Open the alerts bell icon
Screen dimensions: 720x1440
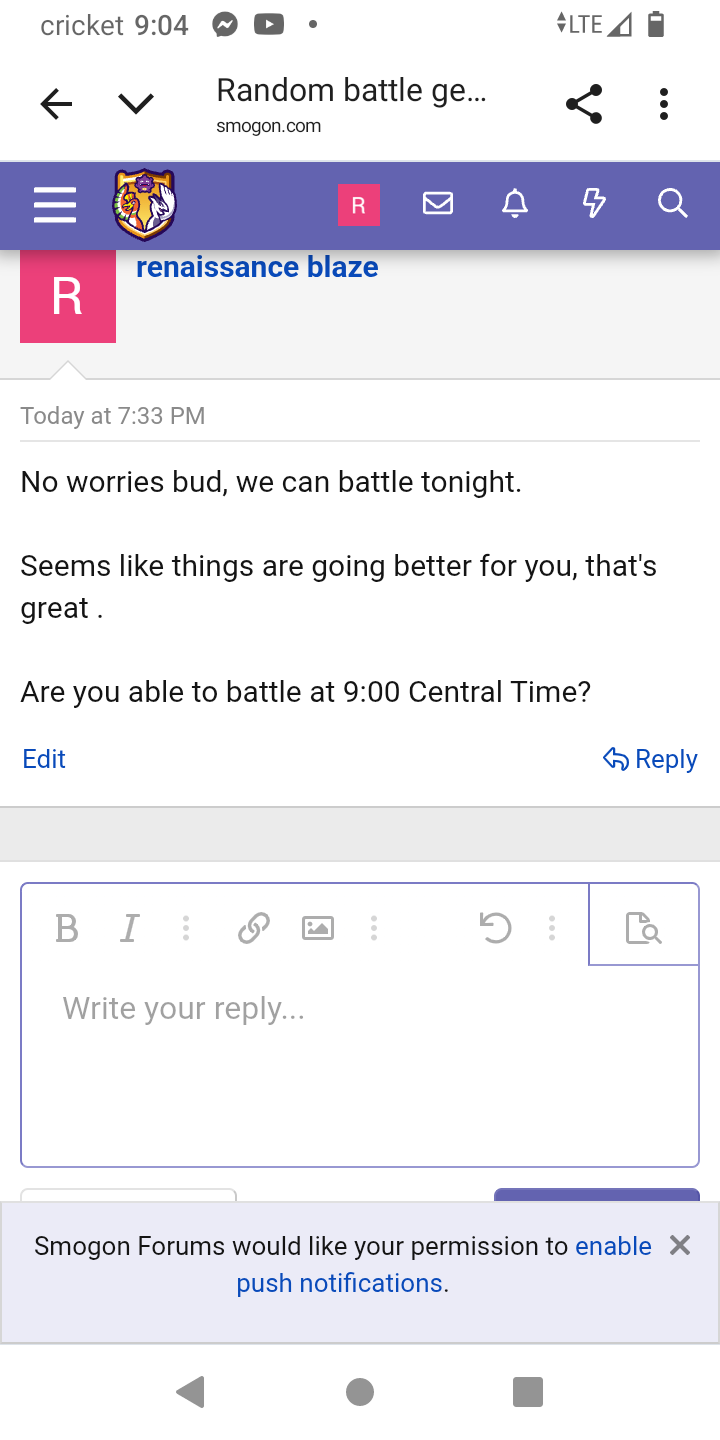(515, 204)
